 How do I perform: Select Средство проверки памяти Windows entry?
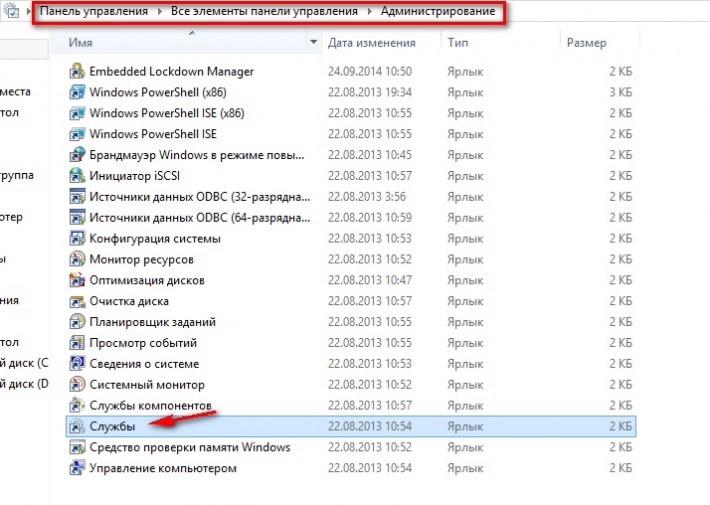click(189, 447)
